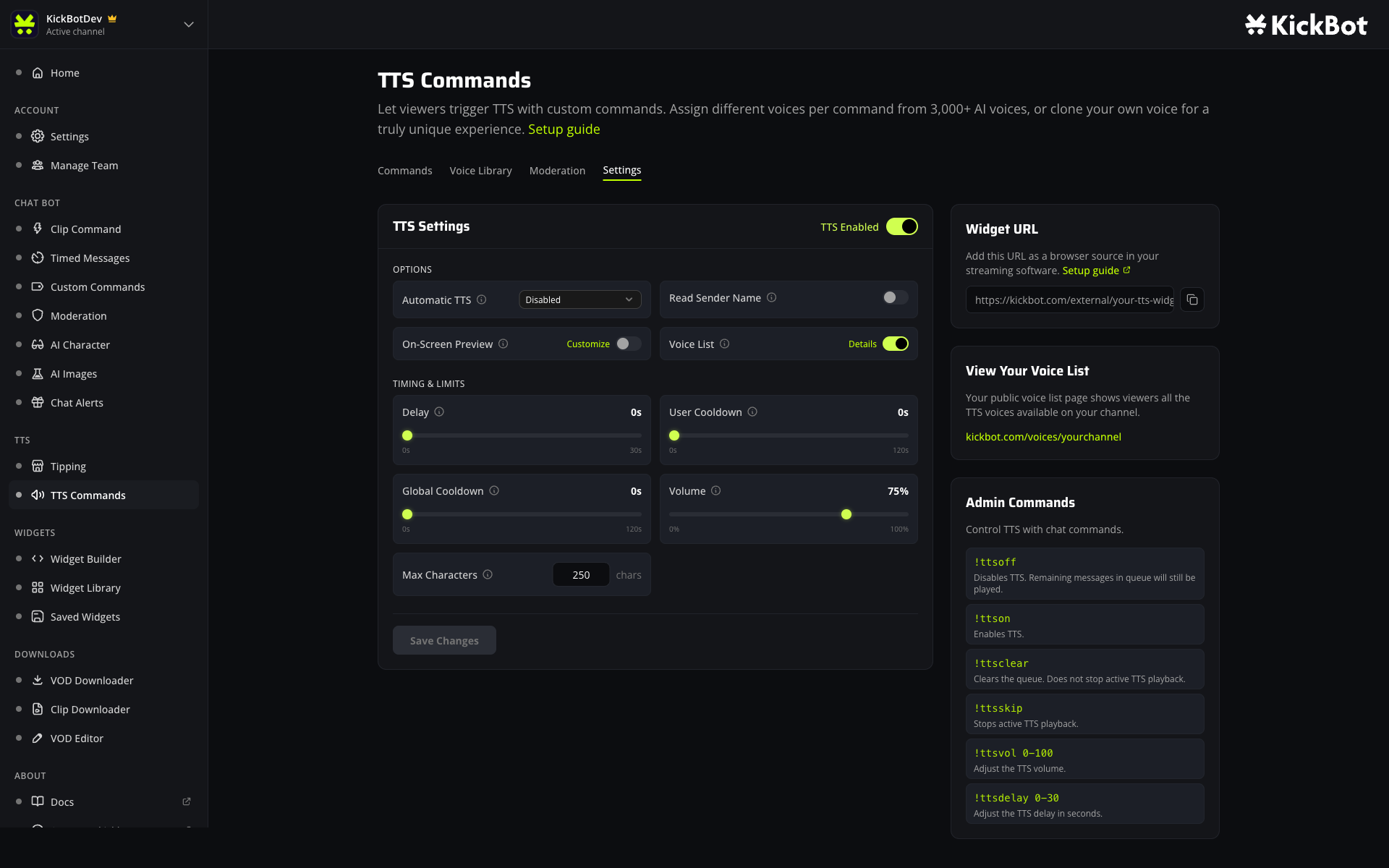The width and height of the screenshot is (1389, 868).
Task: Open Widget Builder code icon
Action: tap(38, 559)
